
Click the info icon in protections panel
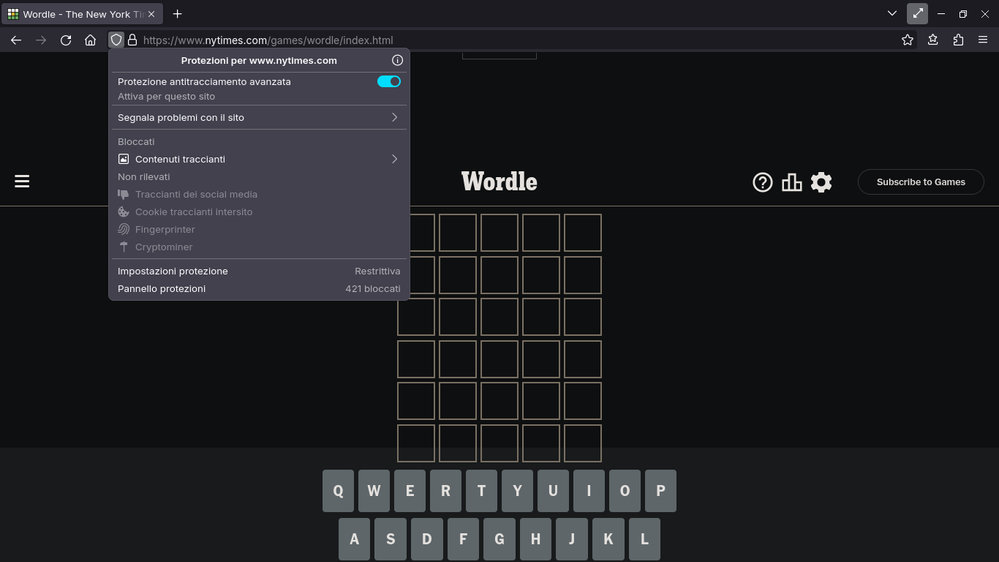[397, 61]
